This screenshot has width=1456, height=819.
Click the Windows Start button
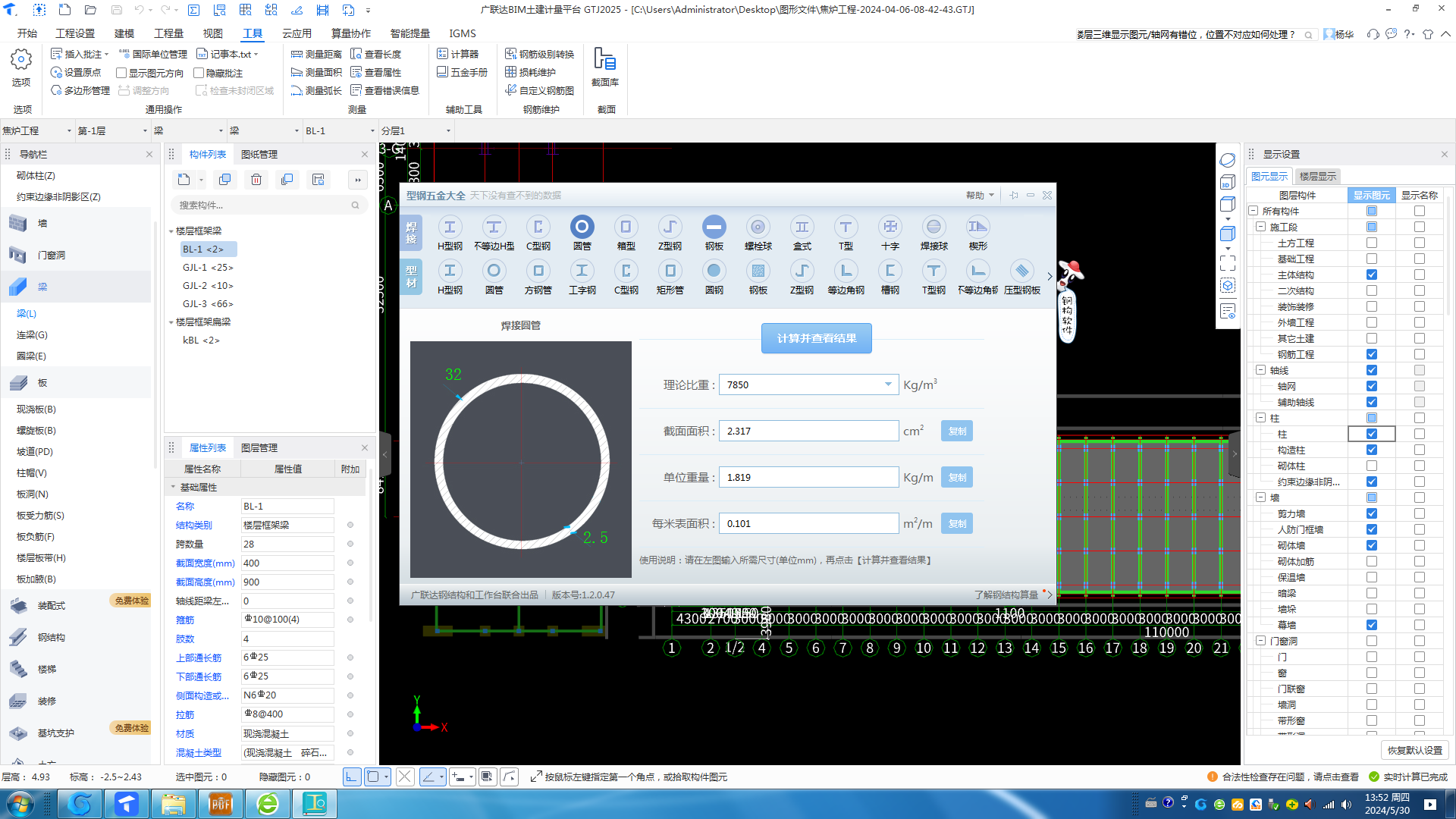[x=20, y=804]
